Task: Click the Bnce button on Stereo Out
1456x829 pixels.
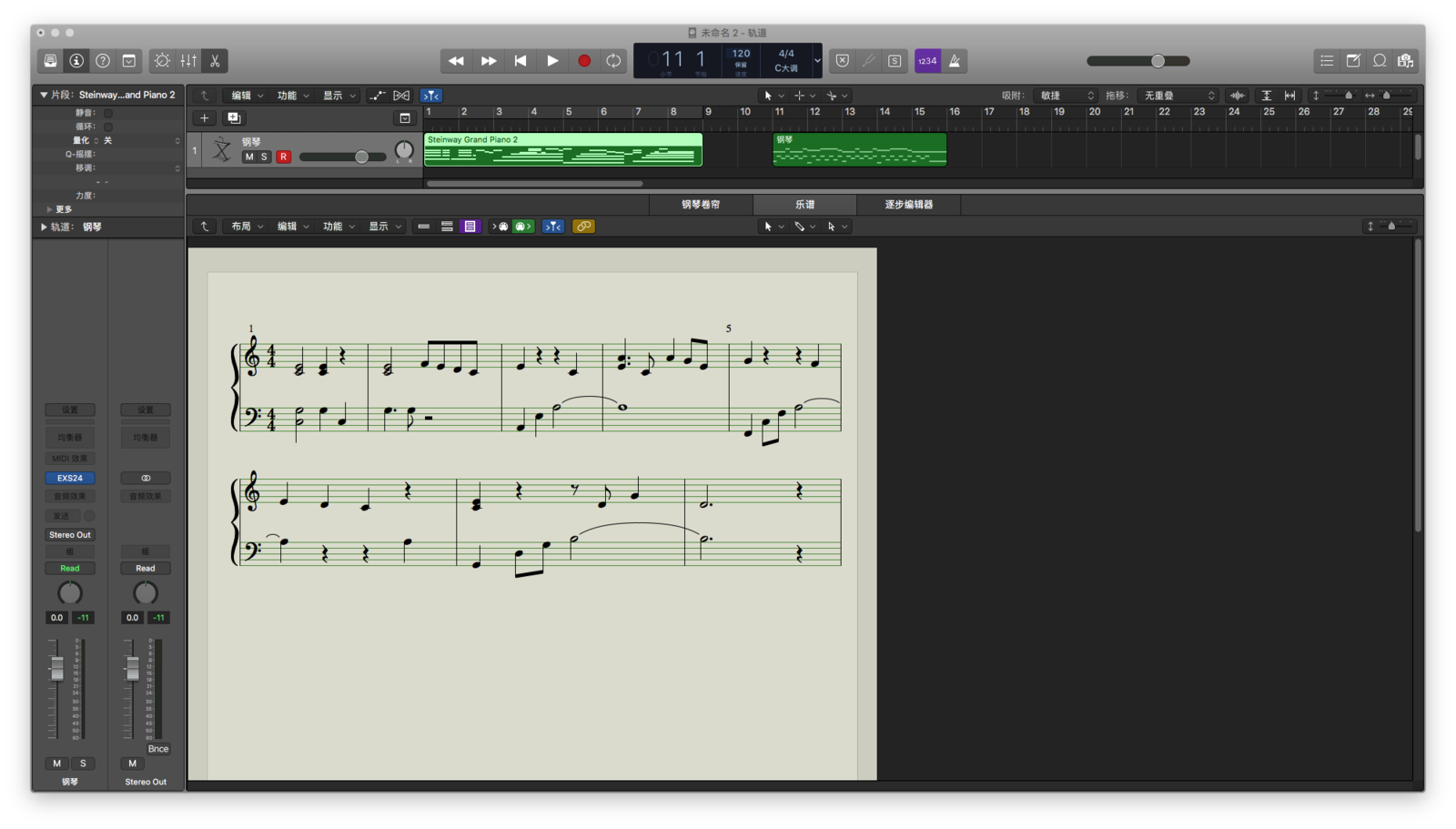Action: [x=158, y=750]
